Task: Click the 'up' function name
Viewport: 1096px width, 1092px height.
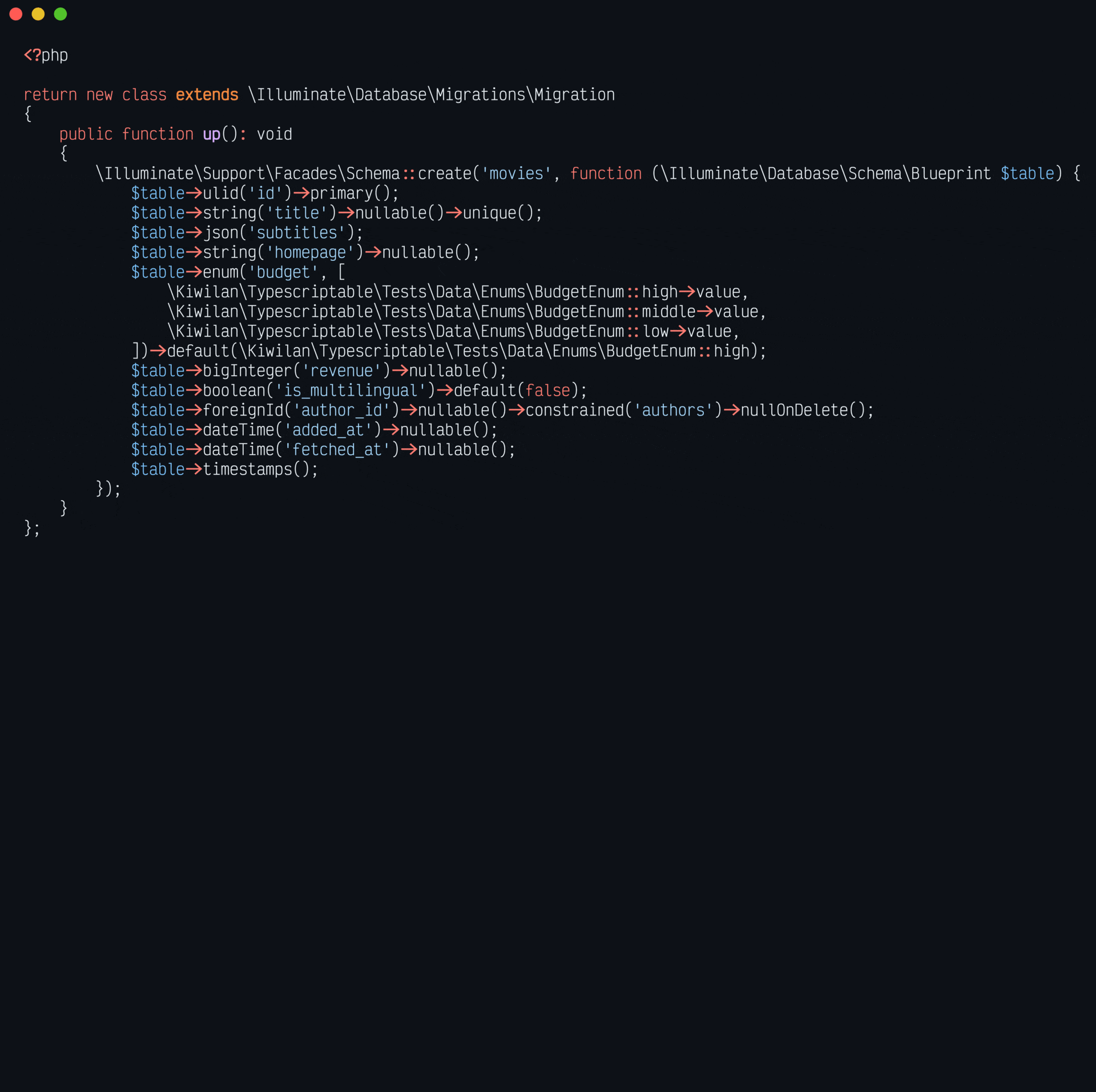Action: coord(211,134)
